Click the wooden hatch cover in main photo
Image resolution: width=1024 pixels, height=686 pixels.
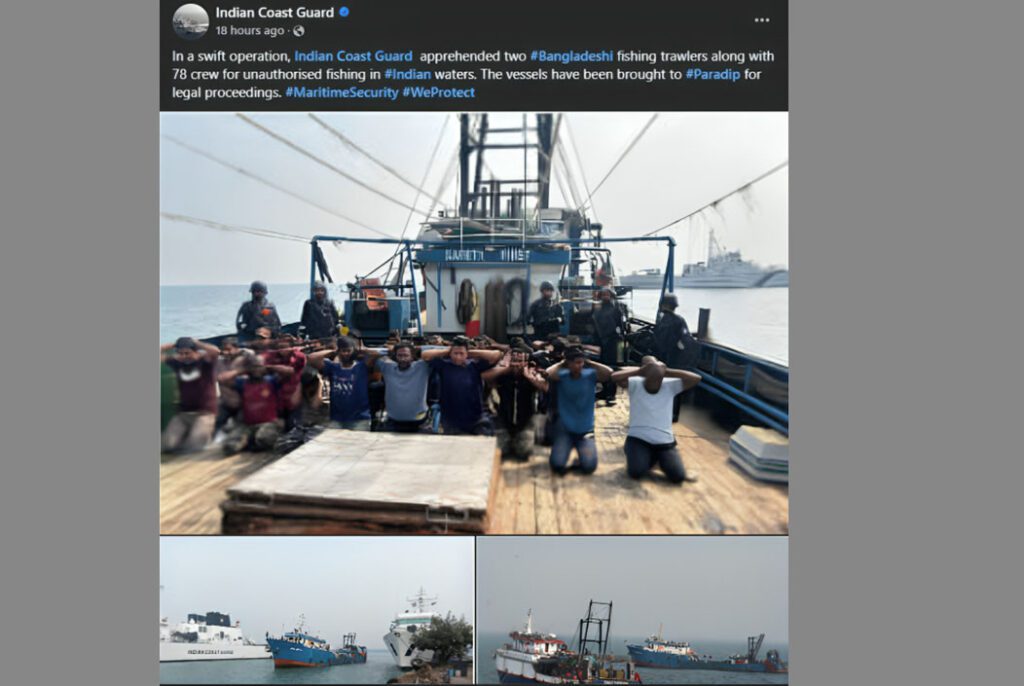click(362, 480)
